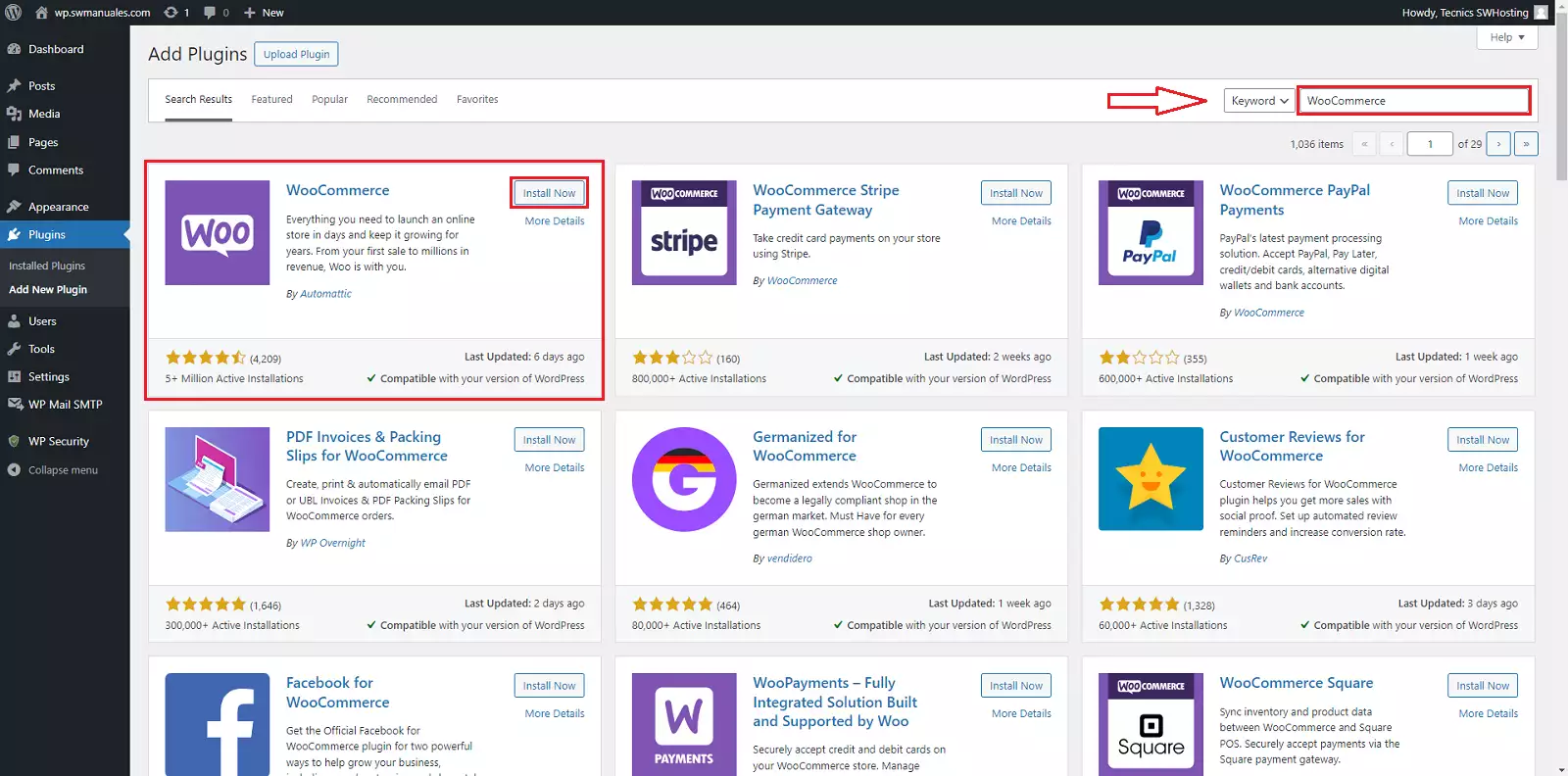Click the Germanized for WooCommerce plugin thumbnail
1568x776 pixels.
click(x=684, y=479)
